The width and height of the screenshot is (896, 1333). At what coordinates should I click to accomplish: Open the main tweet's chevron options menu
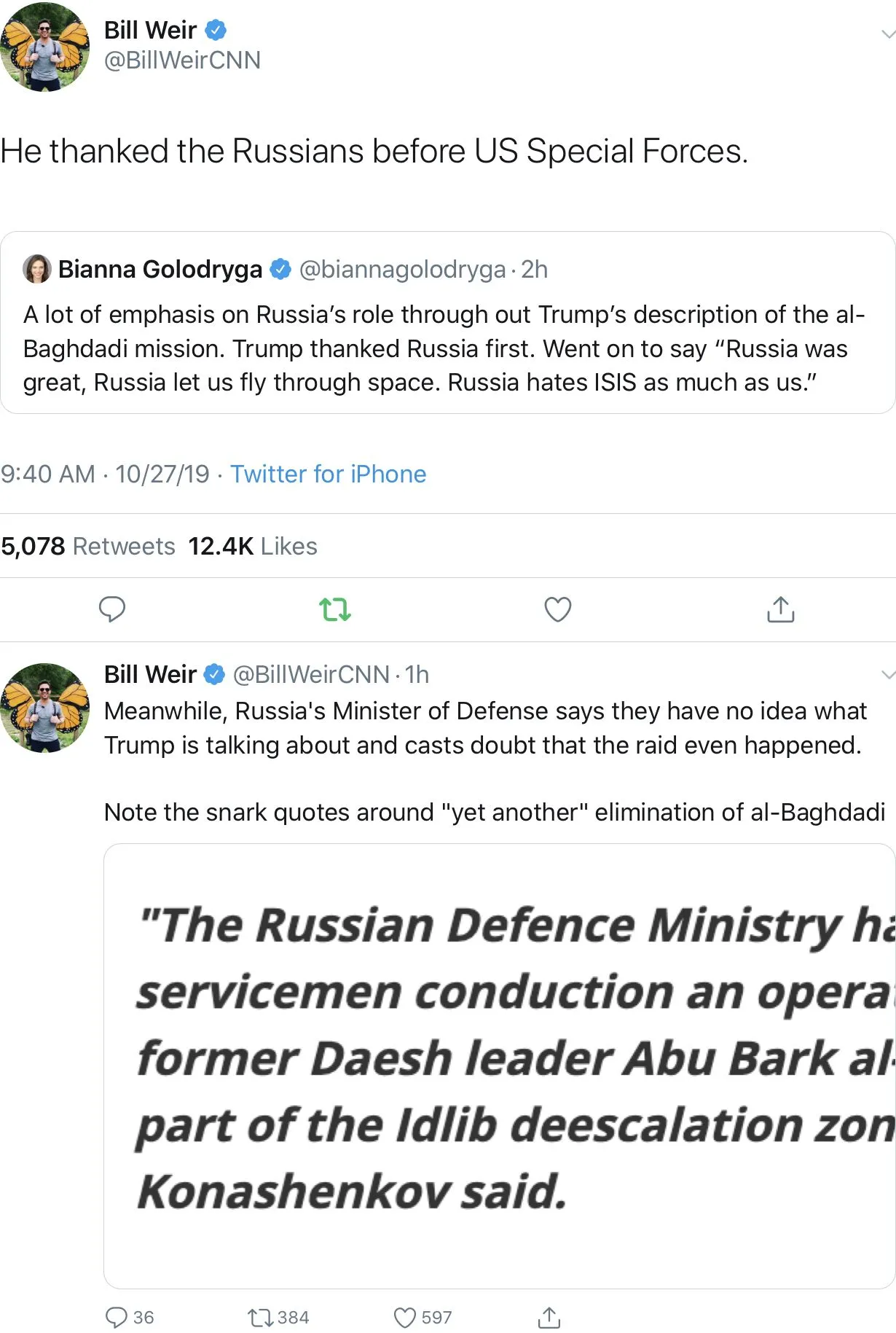point(887,34)
